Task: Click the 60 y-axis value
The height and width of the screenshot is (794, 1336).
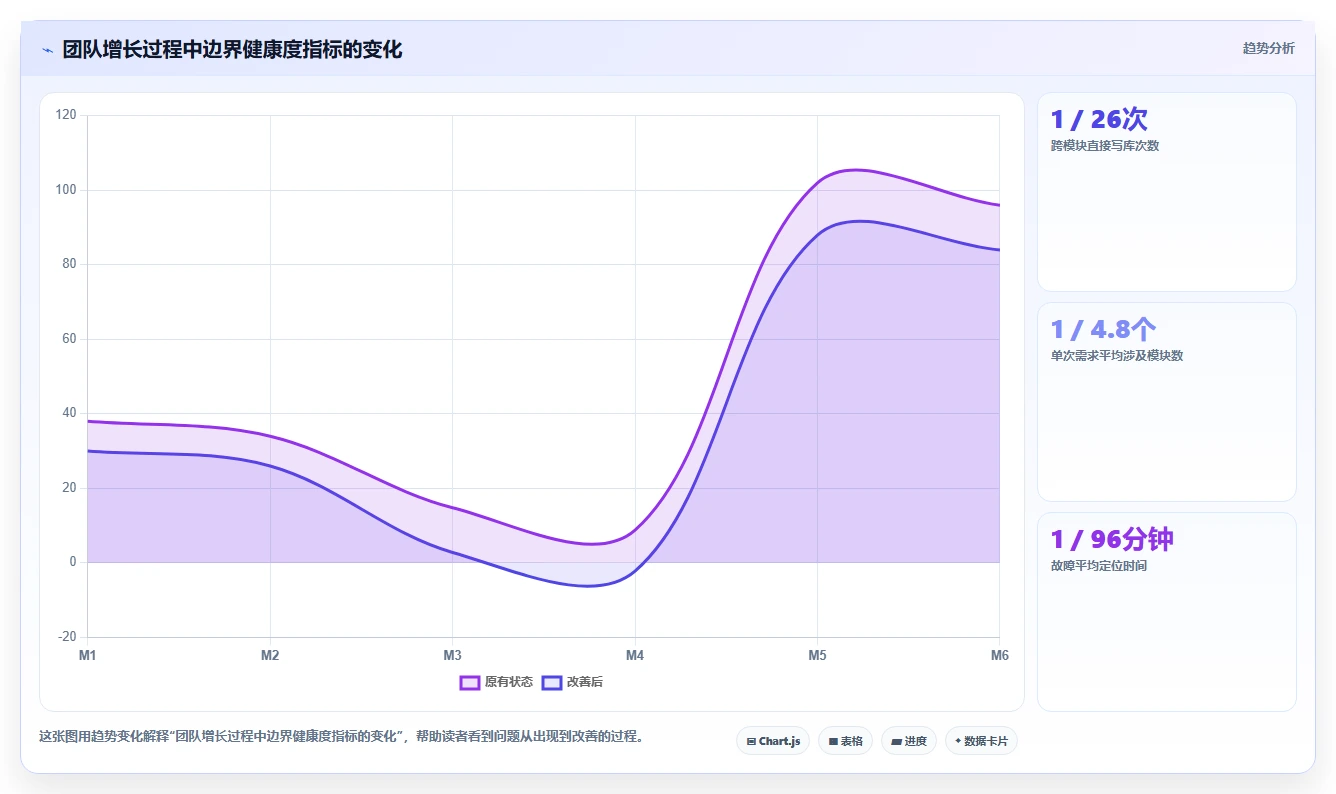Action: coord(69,339)
